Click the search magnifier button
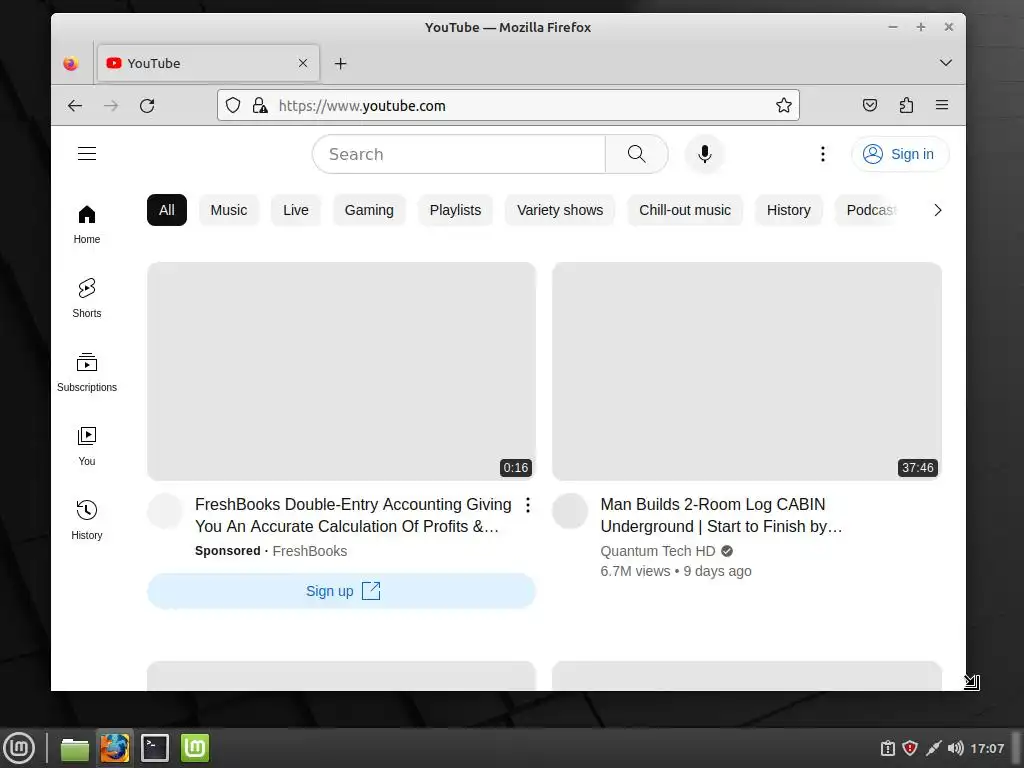 (637, 154)
